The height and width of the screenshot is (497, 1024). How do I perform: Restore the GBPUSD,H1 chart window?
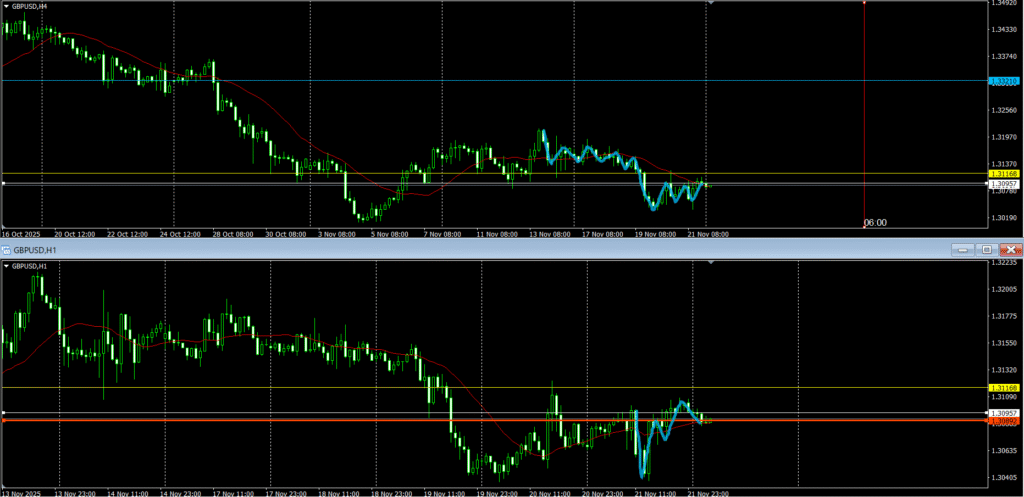[987, 248]
